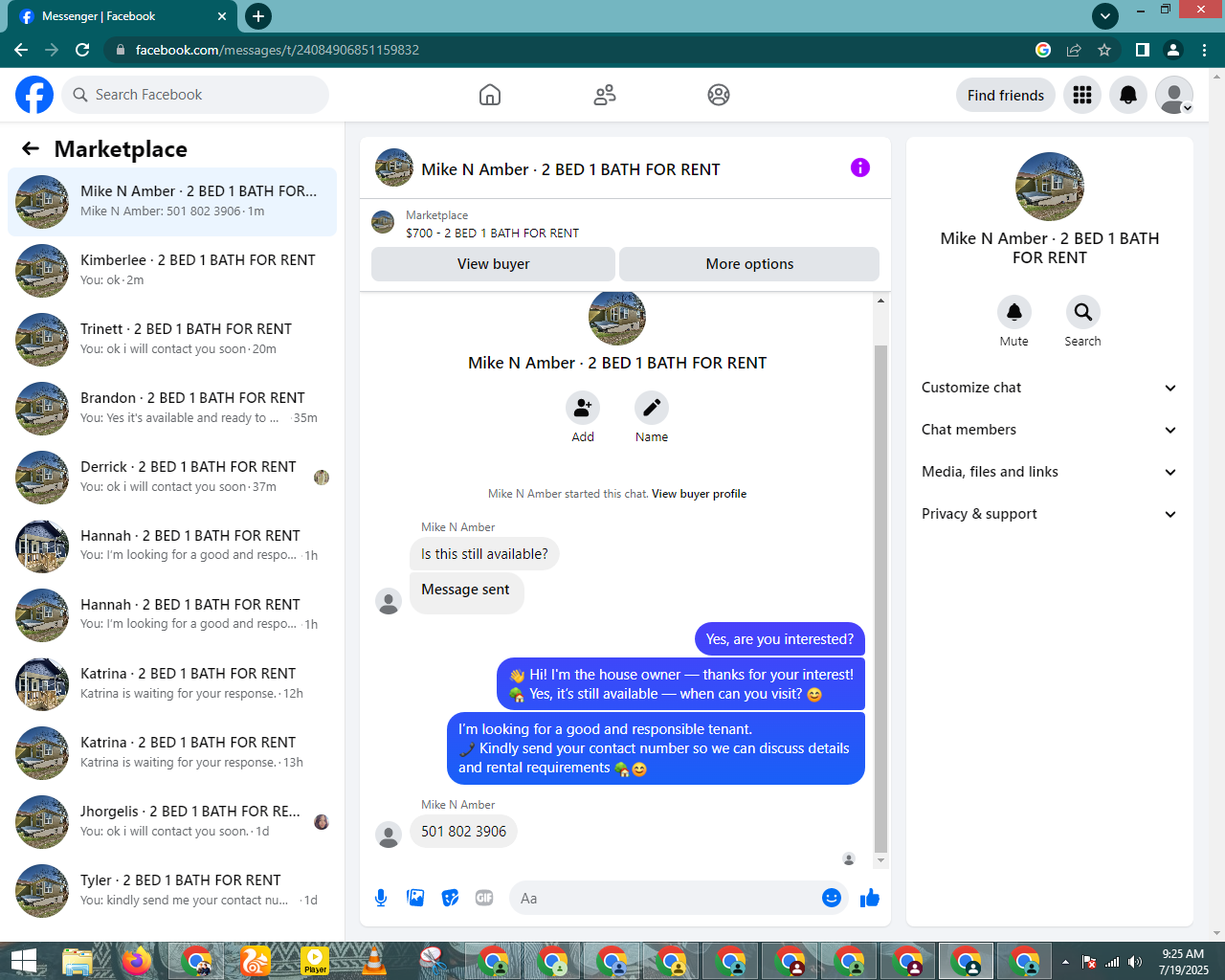Click the Name edit pencil icon

tap(652, 409)
